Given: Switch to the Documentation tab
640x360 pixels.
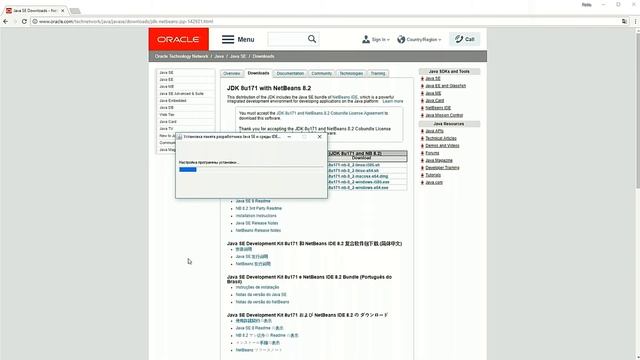Looking at the screenshot, I should (290, 73).
